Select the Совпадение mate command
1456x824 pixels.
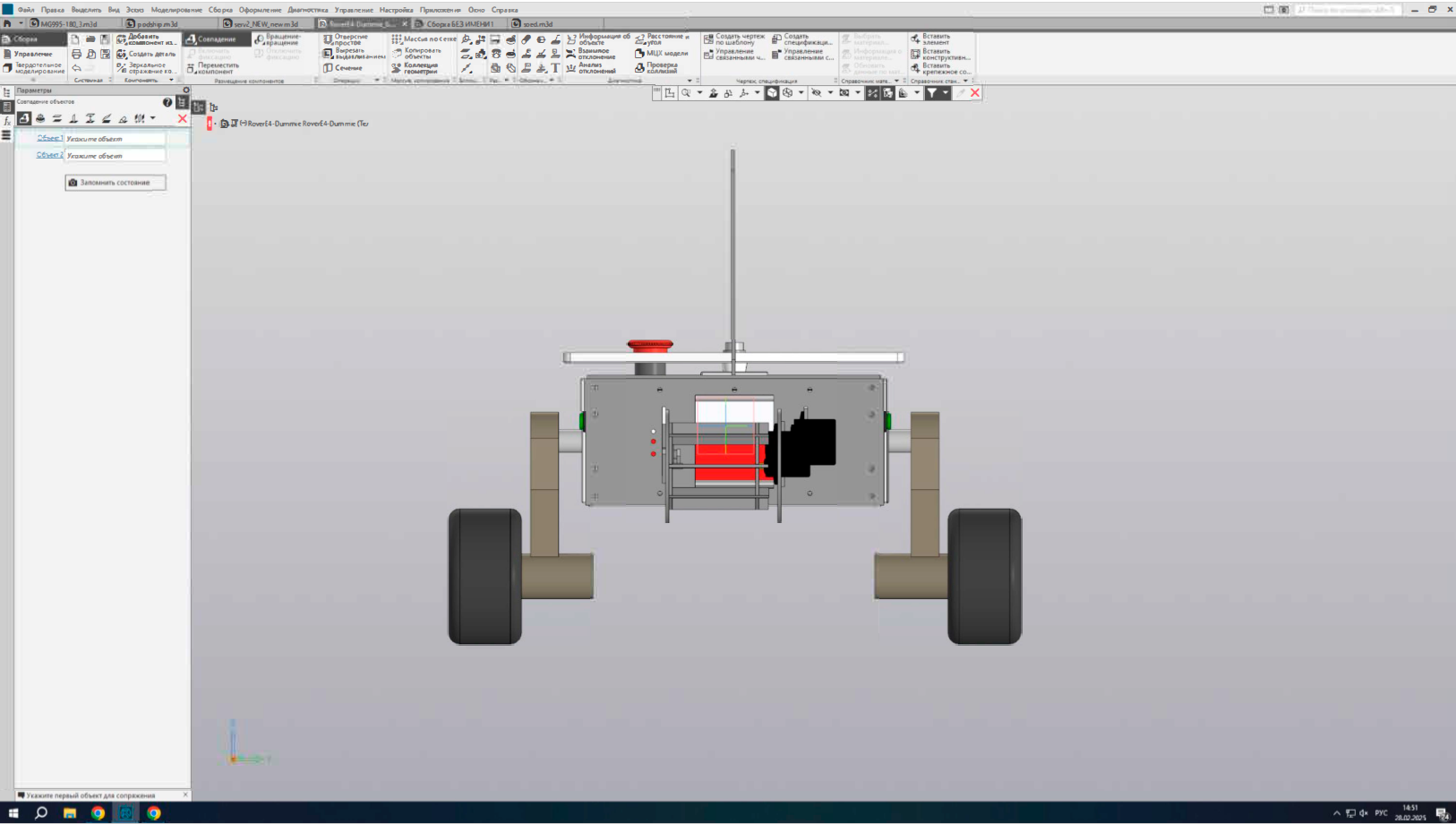click(216, 39)
